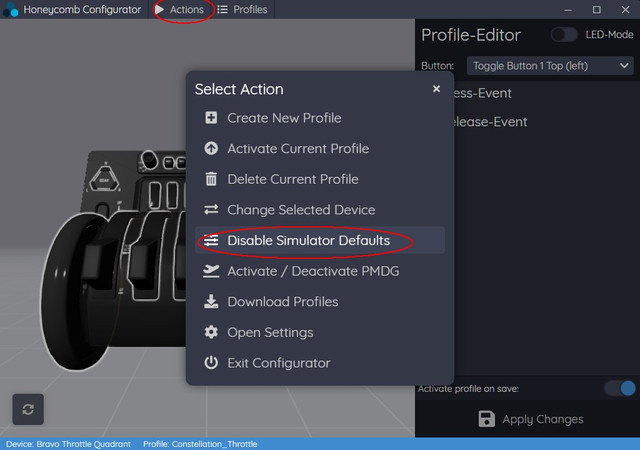Click the Profiles list icon
Image resolution: width=640 pixels, height=450 pixels.
pyautogui.click(x=222, y=9)
